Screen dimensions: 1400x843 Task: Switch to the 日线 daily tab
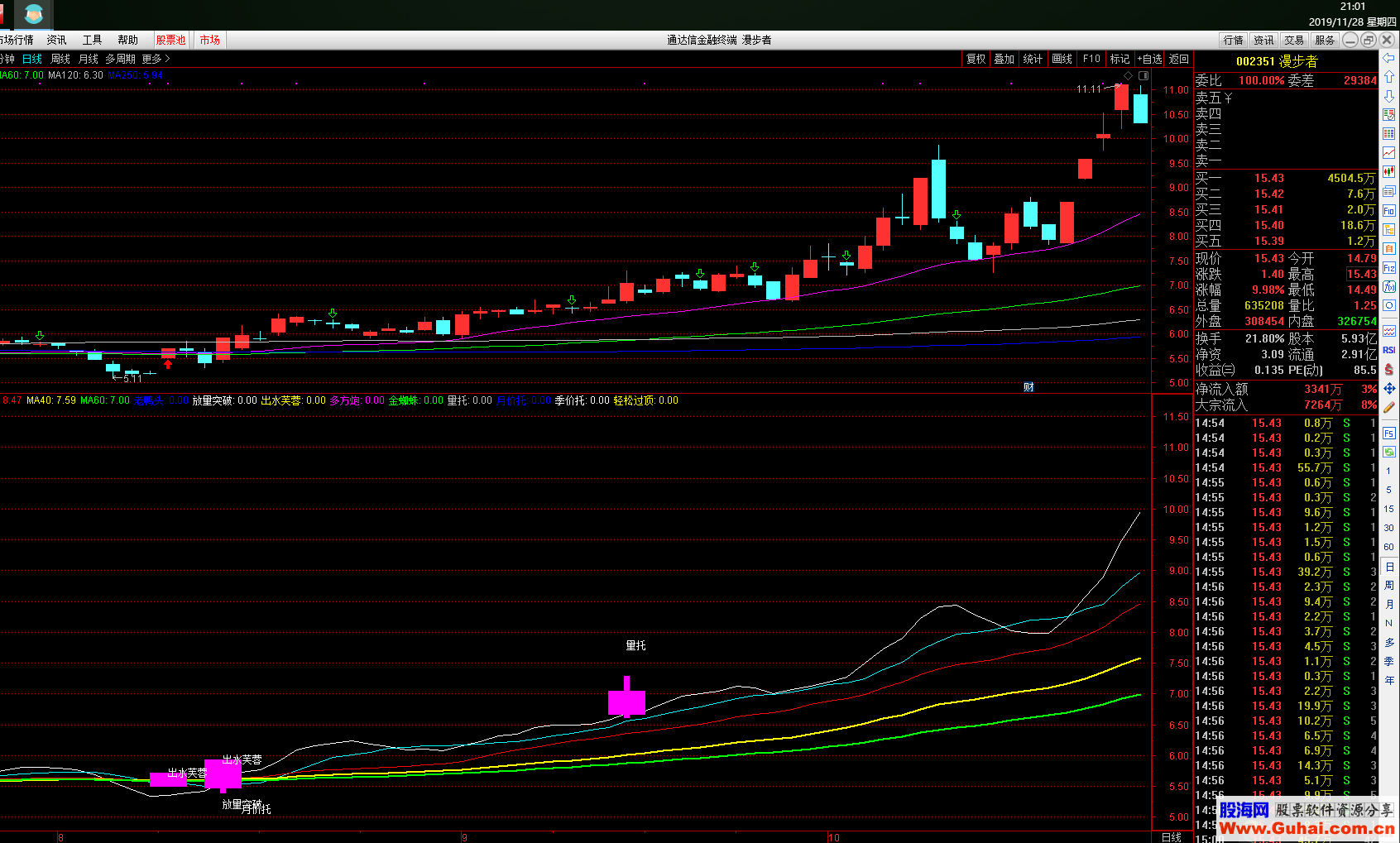(31, 59)
